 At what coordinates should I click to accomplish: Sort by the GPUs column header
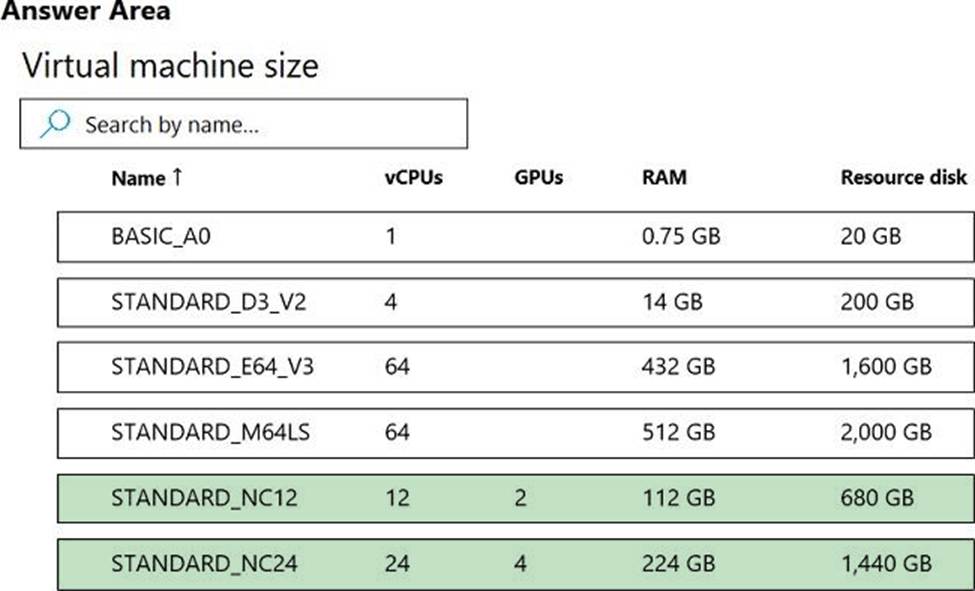click(538, 178)
